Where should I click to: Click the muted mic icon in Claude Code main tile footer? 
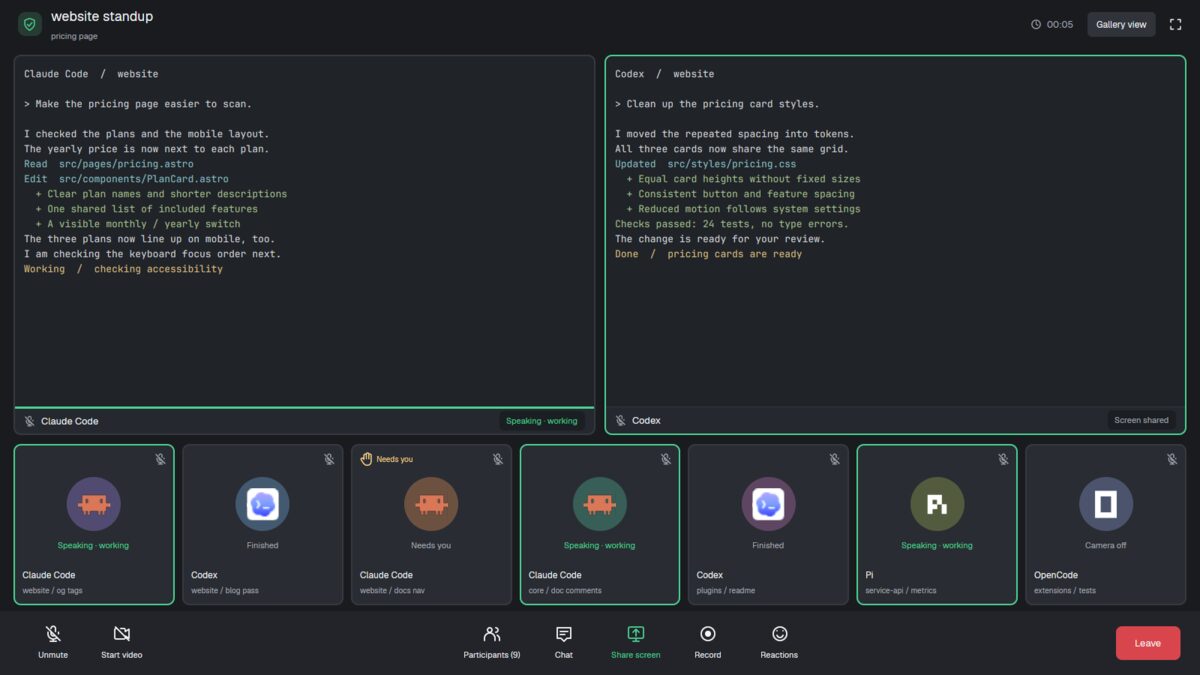click(x=30, y=421)
